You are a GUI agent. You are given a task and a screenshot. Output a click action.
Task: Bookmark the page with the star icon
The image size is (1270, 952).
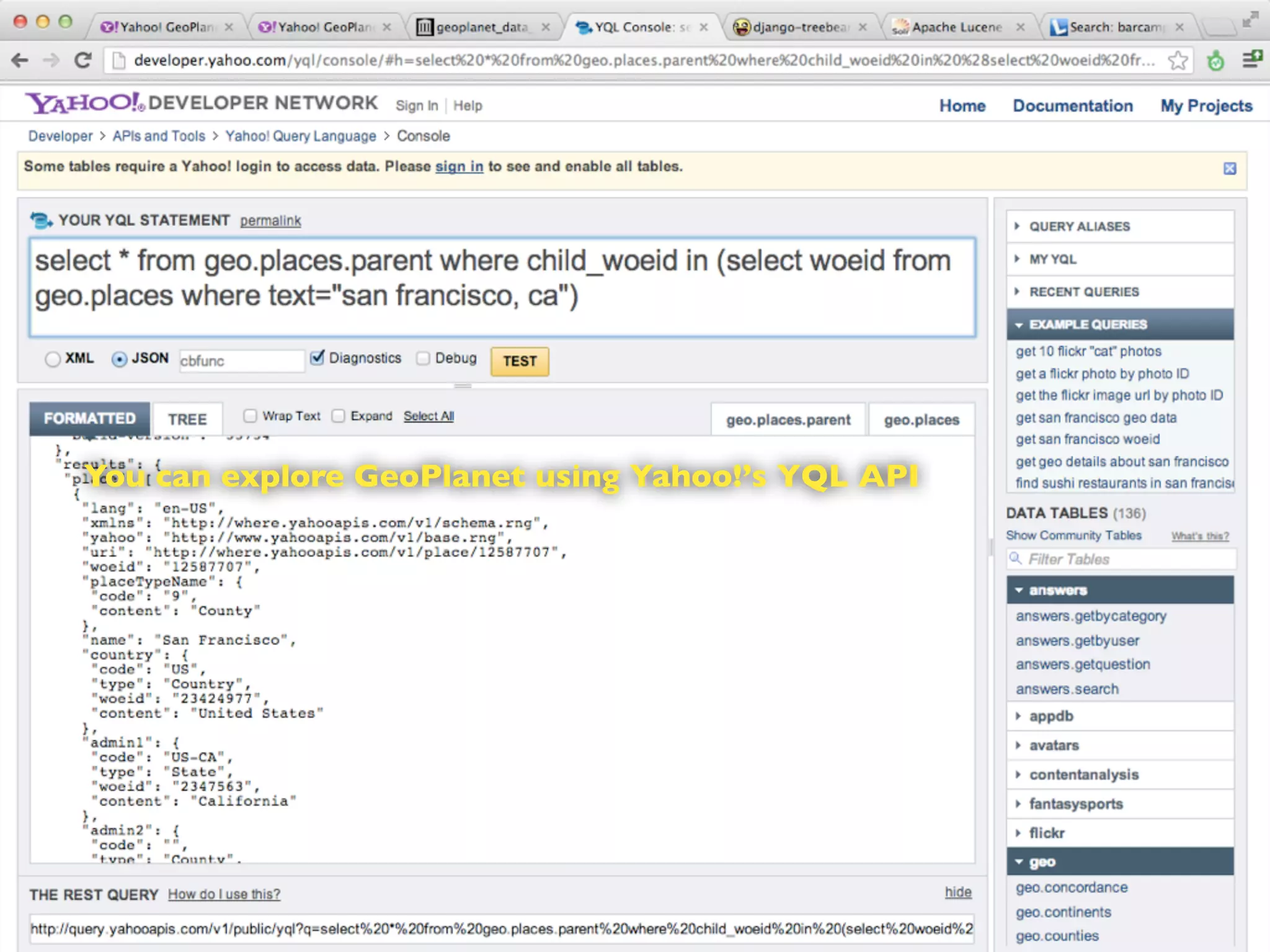tap(1177, 61)
